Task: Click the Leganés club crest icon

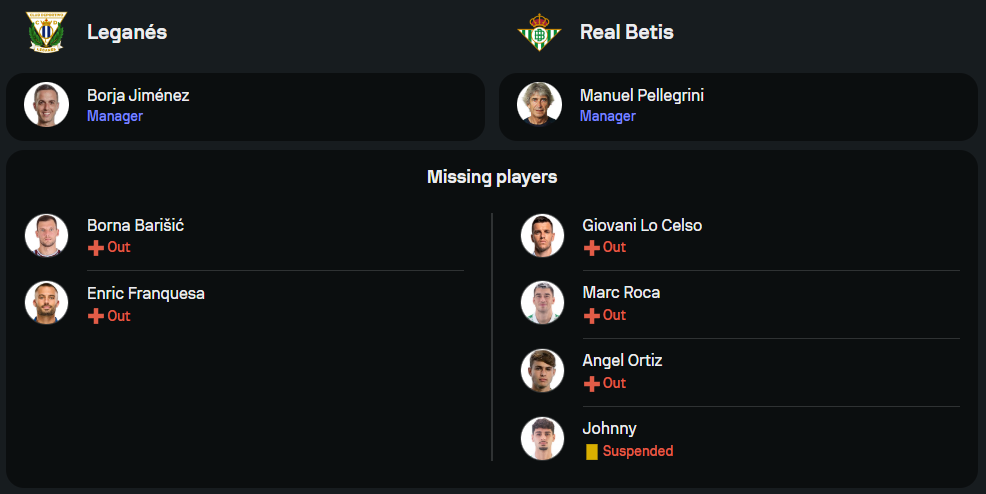Action: pyautogui.click(x=45, y=32)
